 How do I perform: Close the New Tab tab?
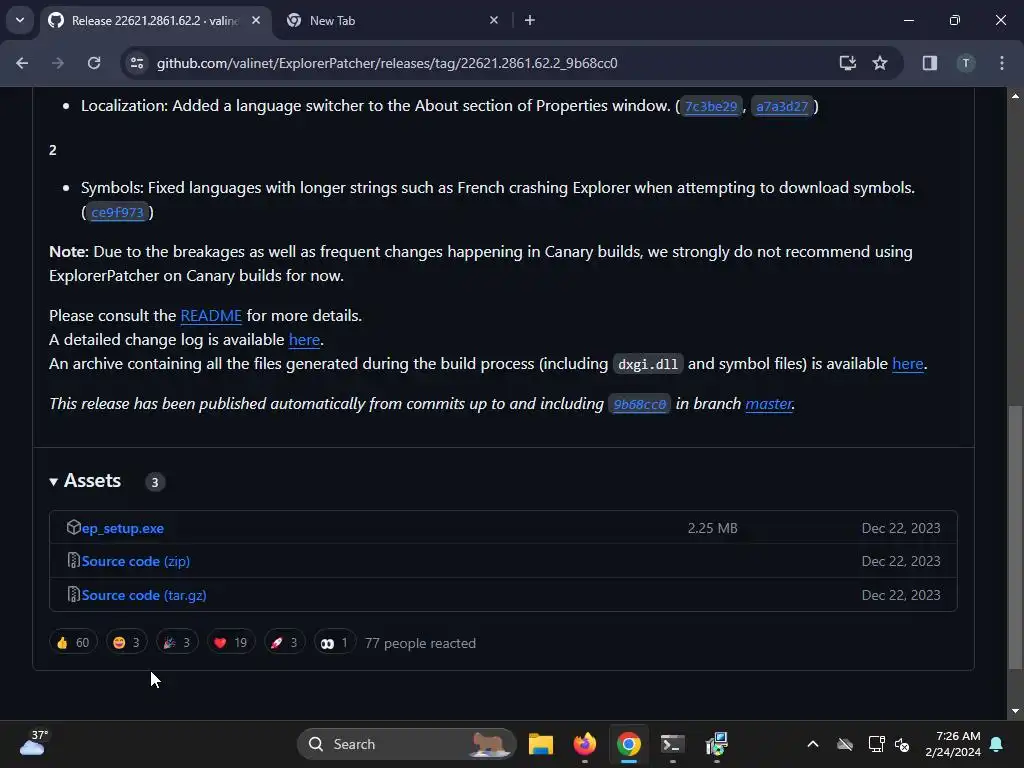click(494, 20)
